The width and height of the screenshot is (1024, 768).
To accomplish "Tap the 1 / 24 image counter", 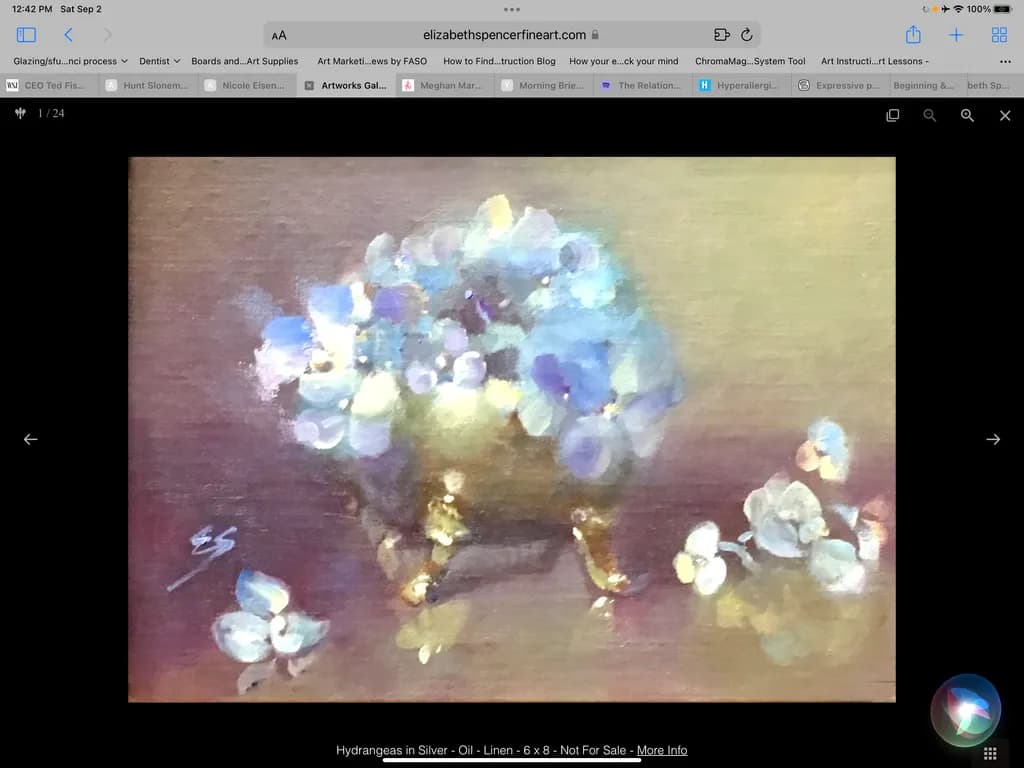I will coord(51,113).
